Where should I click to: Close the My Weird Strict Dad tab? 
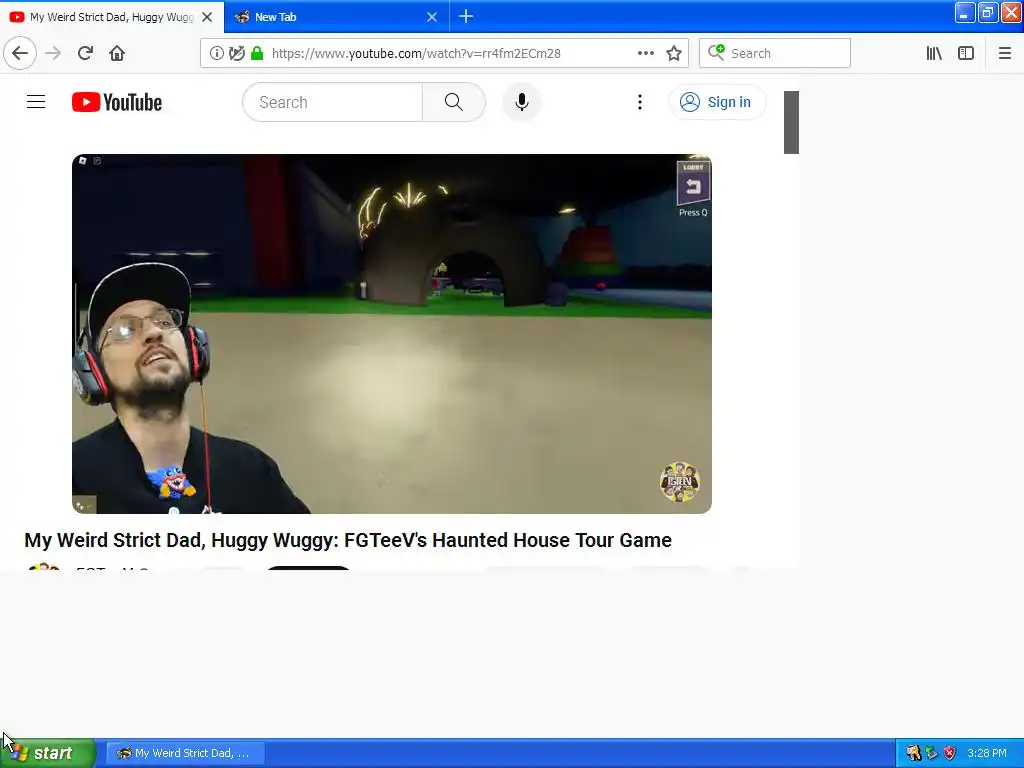[207, 17]
